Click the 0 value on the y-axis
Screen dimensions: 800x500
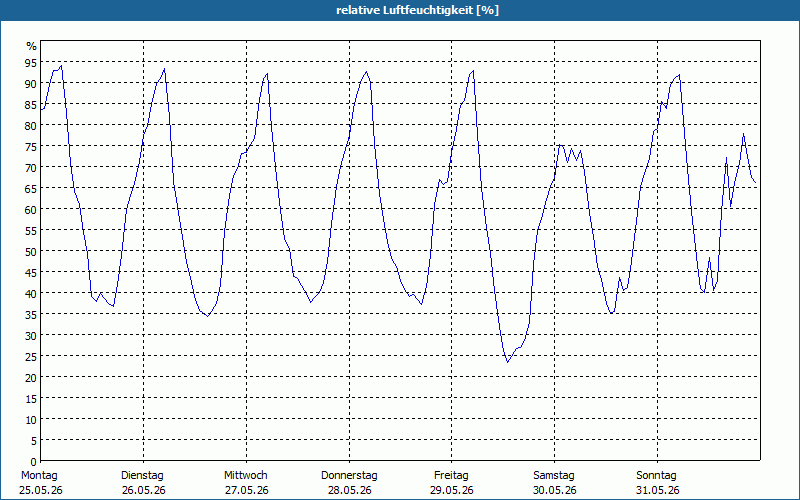pyautogui.click(x=34, y=462)
